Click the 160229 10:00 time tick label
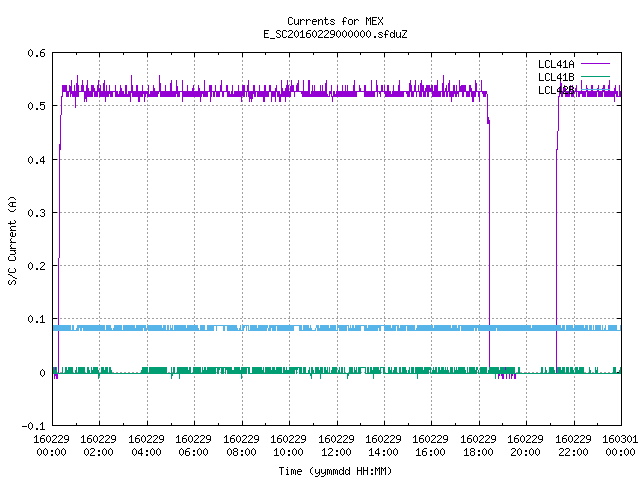Image resolution: width=640 pixels, height=480 pixels. click(288, 446)
